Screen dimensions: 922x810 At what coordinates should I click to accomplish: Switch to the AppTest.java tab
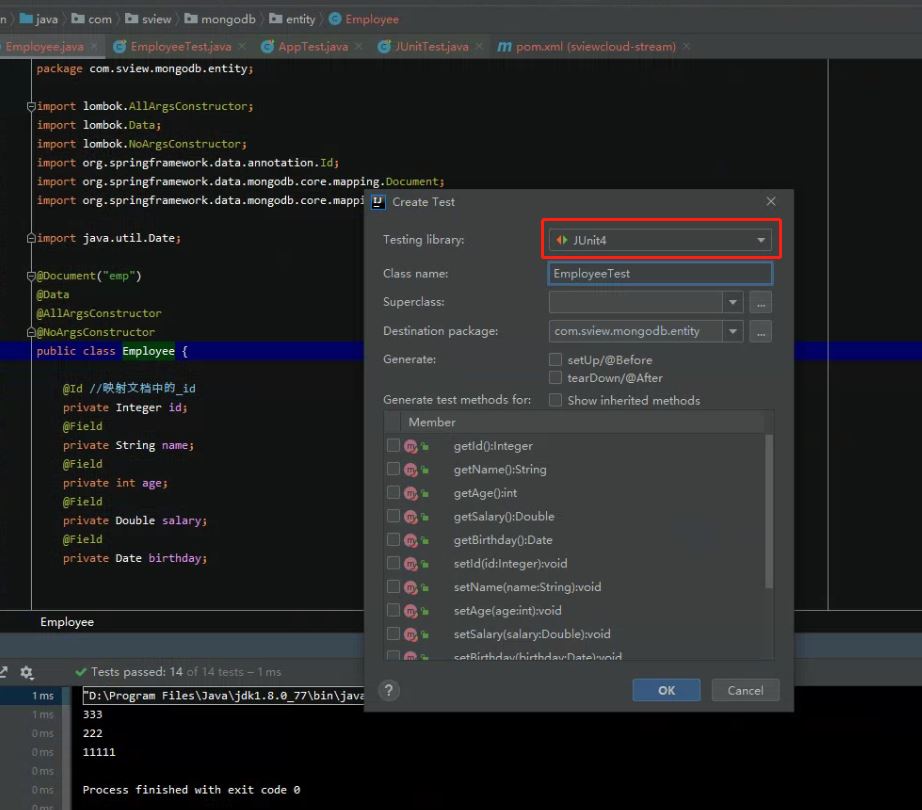point(313,46)
